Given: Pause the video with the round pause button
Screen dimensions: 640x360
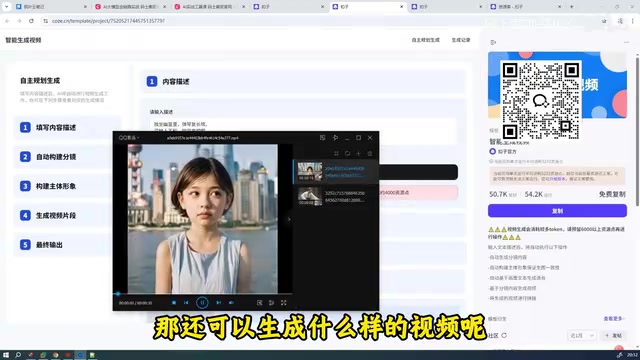Looking at the screenshot, I should coord(202,303).
